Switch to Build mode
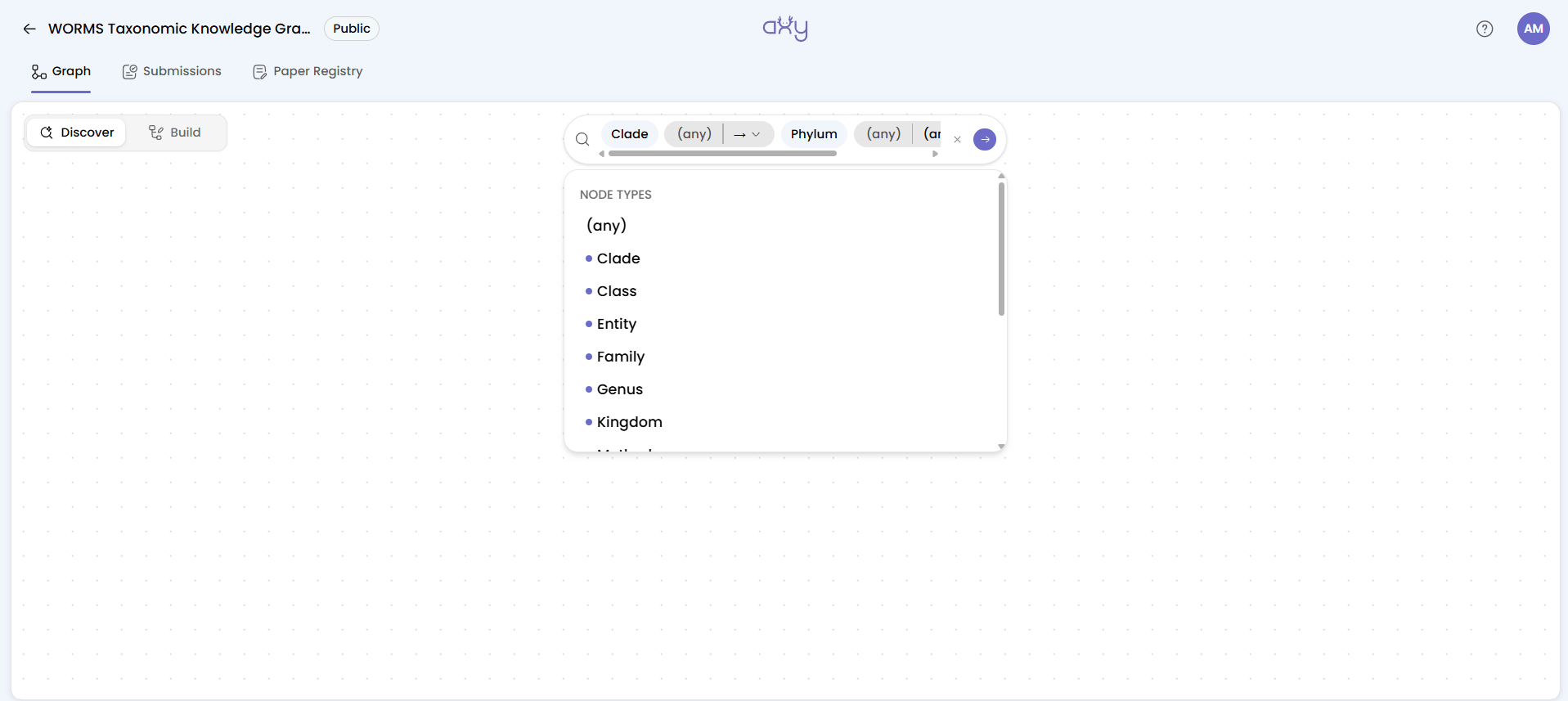Screen dimensions: 1568x701 pos(174,133)
